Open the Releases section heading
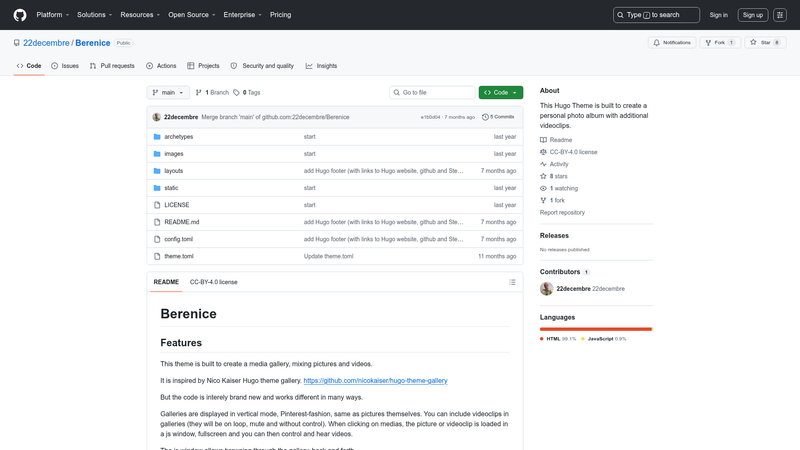This screenshot has width=800, height=450. click(x=554, y=236)
